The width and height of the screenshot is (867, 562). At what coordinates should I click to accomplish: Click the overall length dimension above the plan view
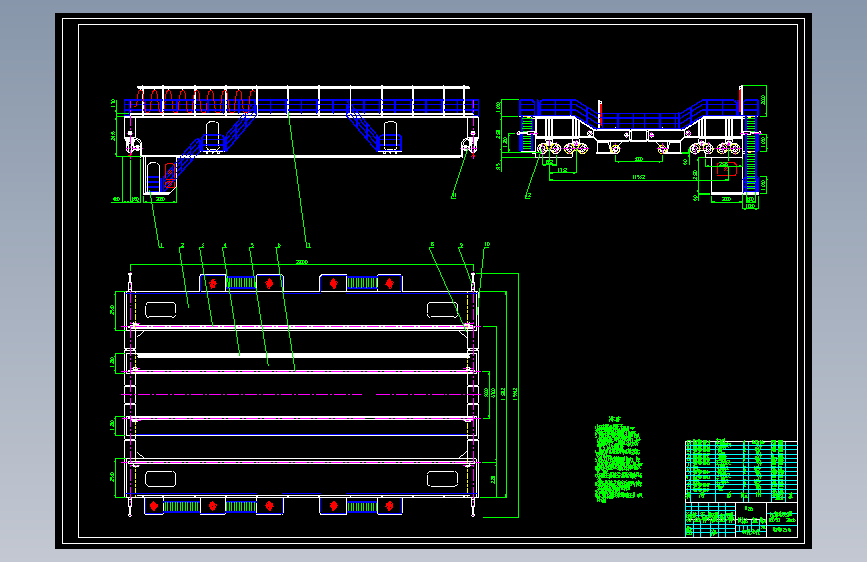pyautogui.click(x=301, y=264)
